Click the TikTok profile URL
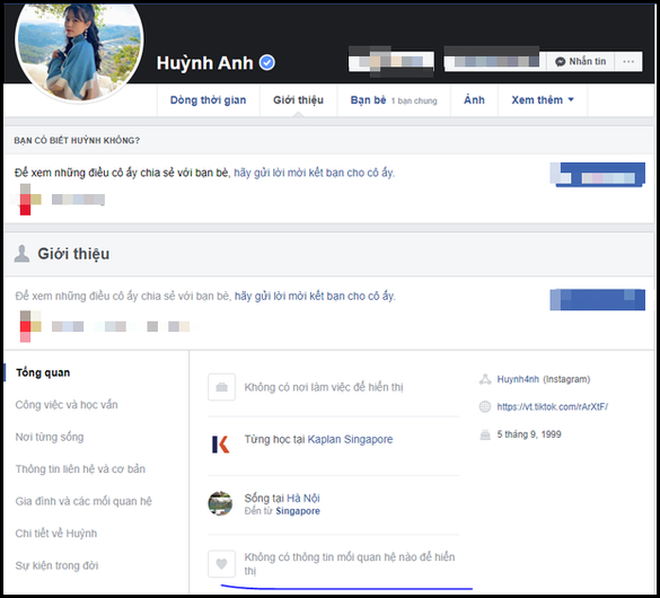Image resolution: width=660 pixels, height=598 pixels. (x=552, y=407)
